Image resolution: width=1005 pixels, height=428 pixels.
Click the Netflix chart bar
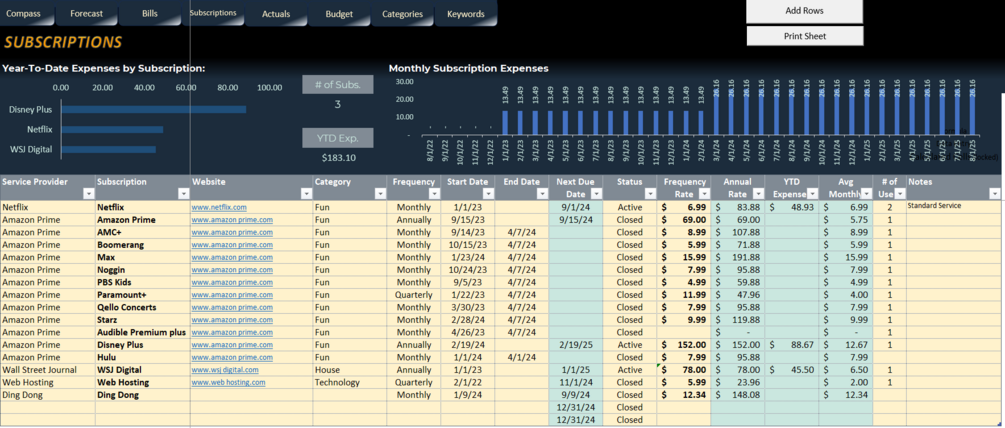coord(112,129)
